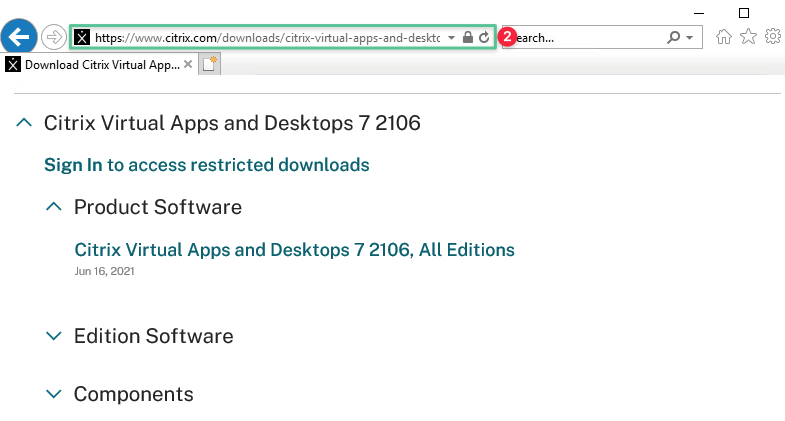Go back with the blue back arrow

[x=19, y=37]
